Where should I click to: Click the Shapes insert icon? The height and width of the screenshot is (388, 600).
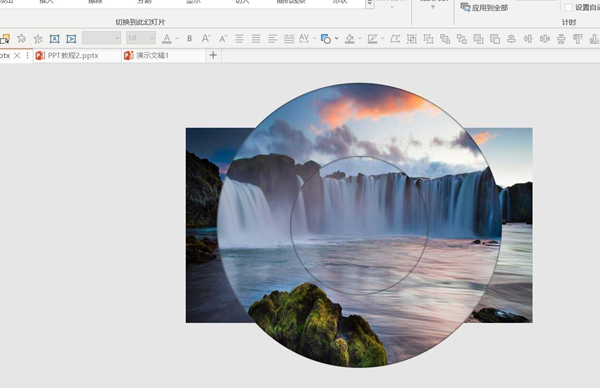point(326,39)
